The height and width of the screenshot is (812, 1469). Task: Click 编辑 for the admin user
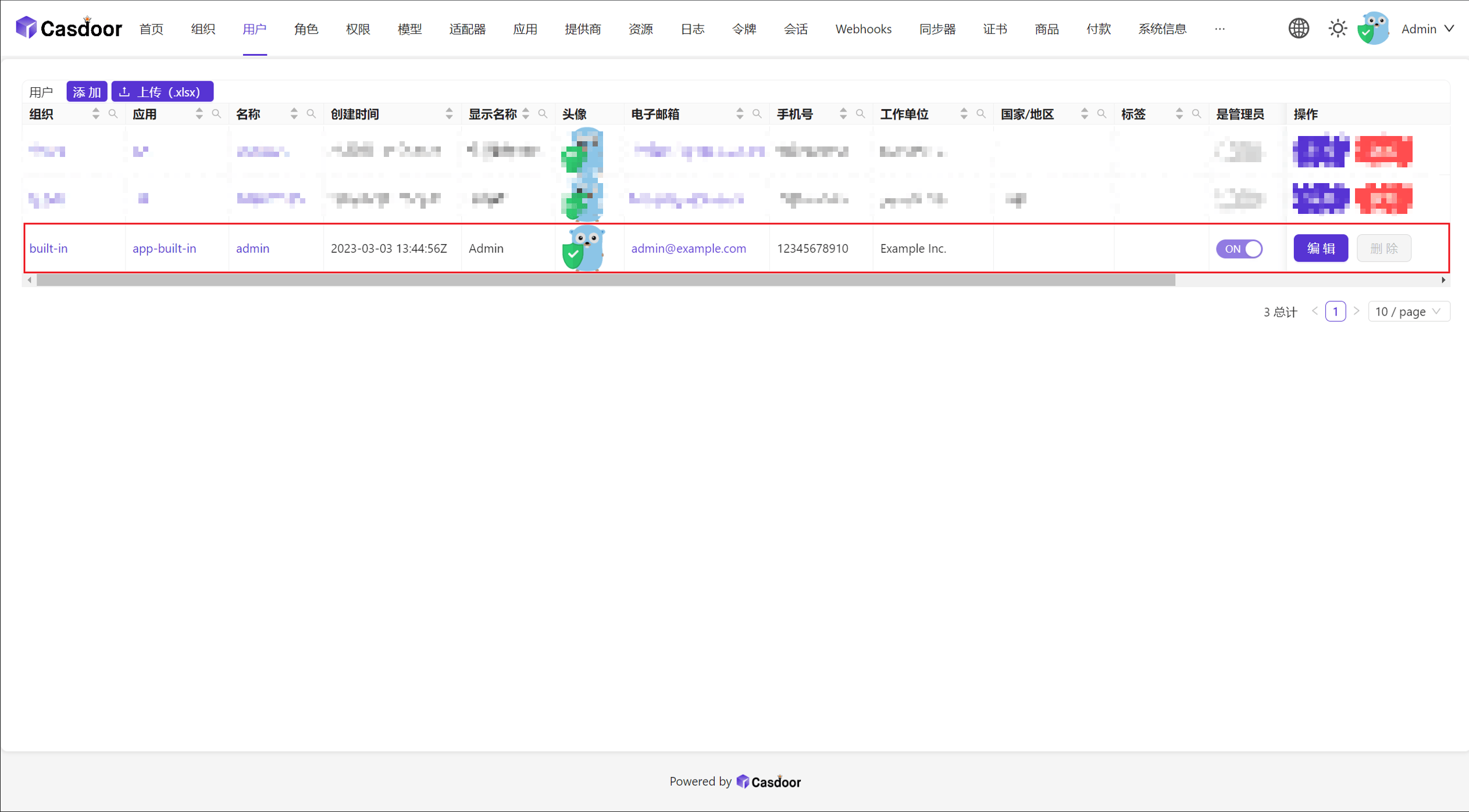click(x=1320, y=248)
